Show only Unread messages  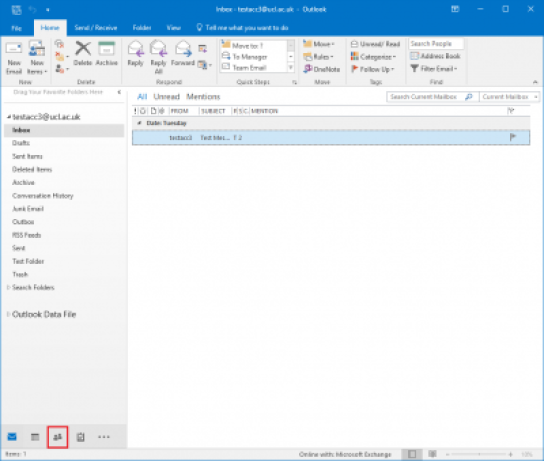pos(167,96)
